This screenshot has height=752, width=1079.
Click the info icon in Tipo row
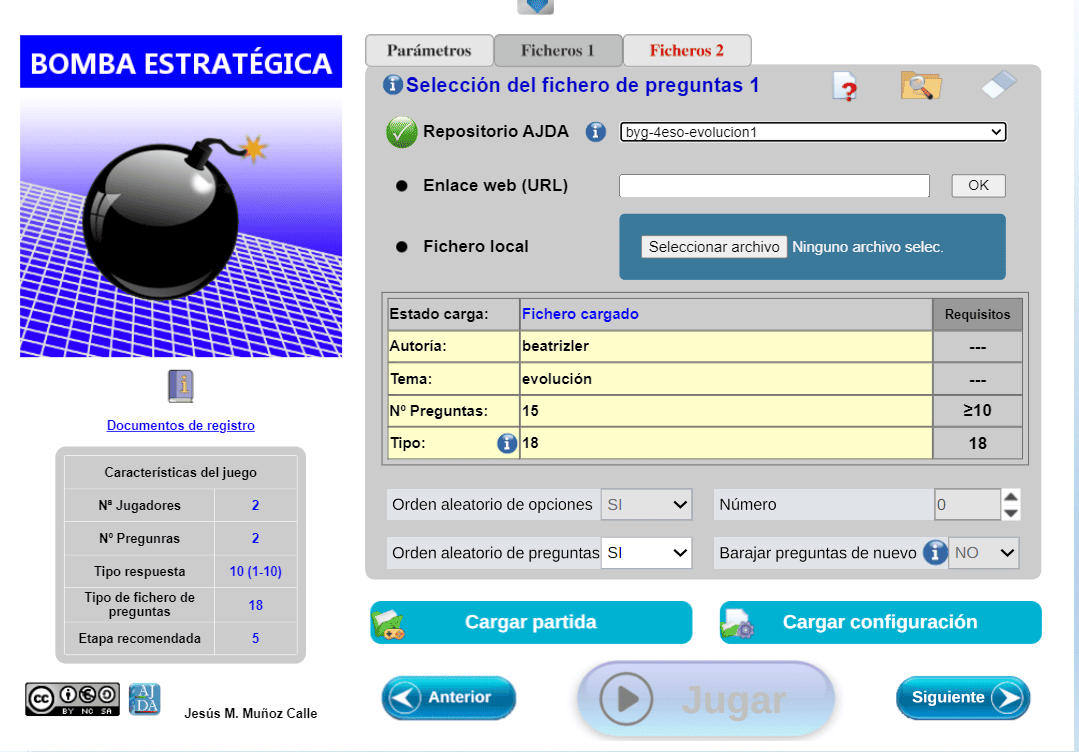(x=507, y=443)
